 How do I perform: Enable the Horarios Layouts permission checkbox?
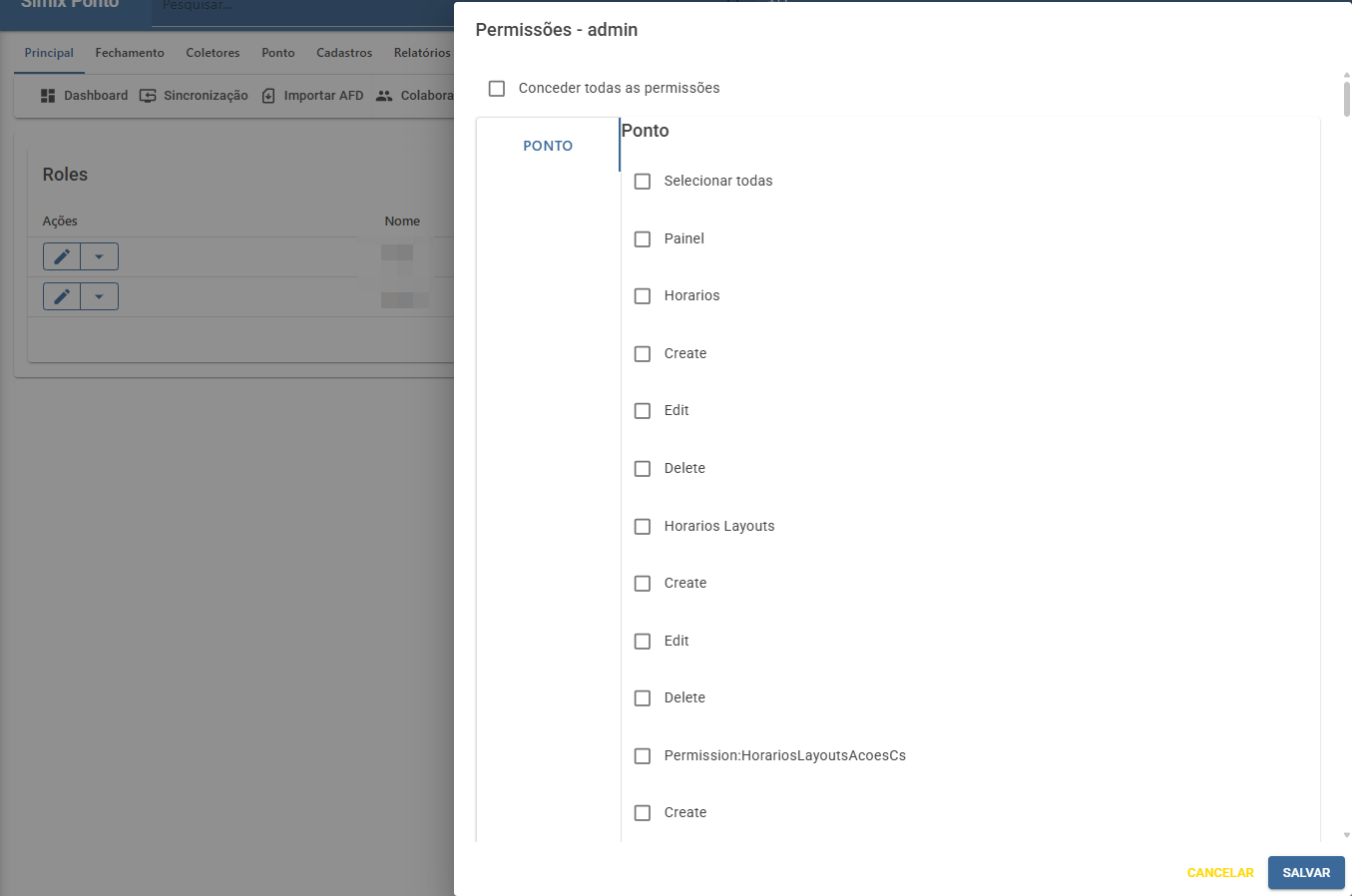point(643,527)
